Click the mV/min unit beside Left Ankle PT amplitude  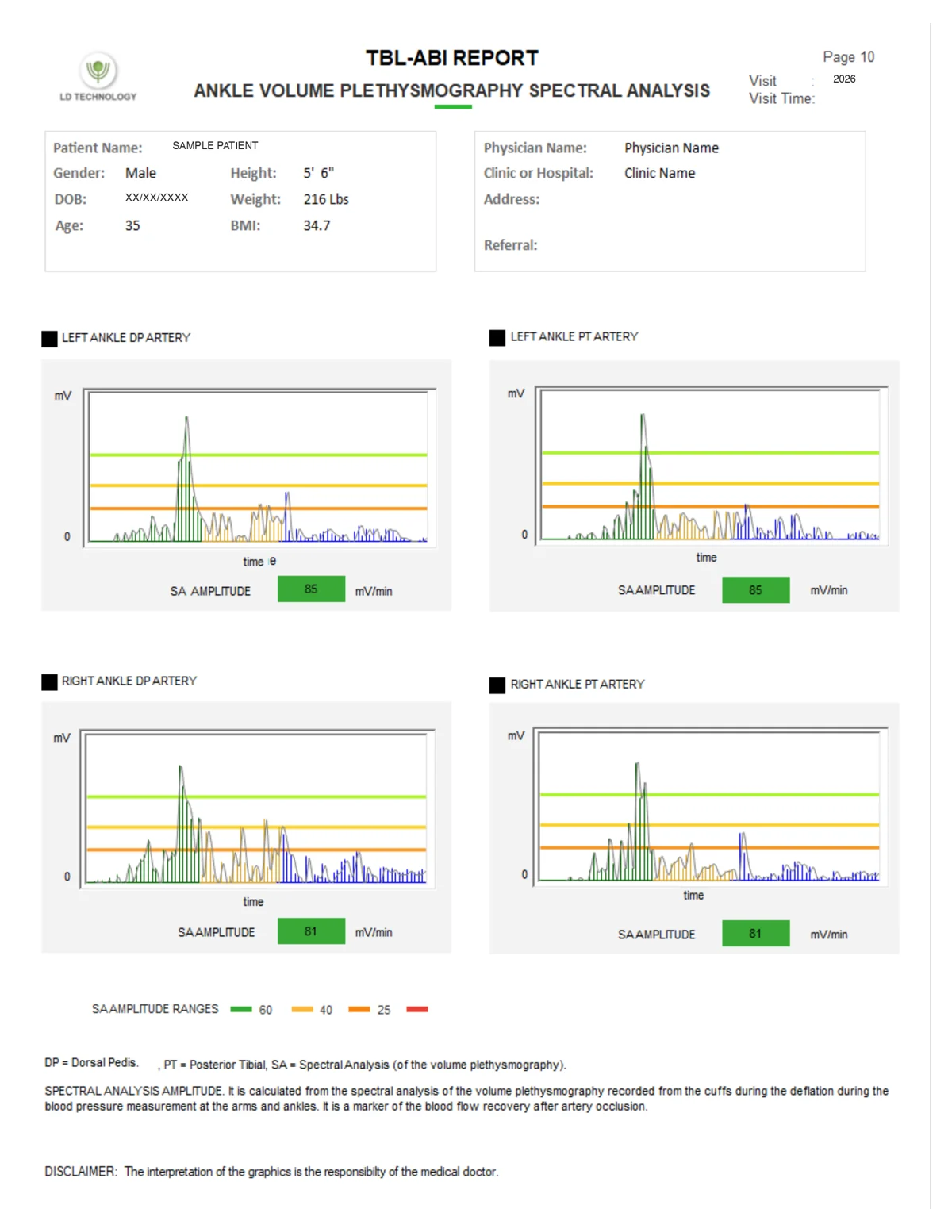coord(829,590)
